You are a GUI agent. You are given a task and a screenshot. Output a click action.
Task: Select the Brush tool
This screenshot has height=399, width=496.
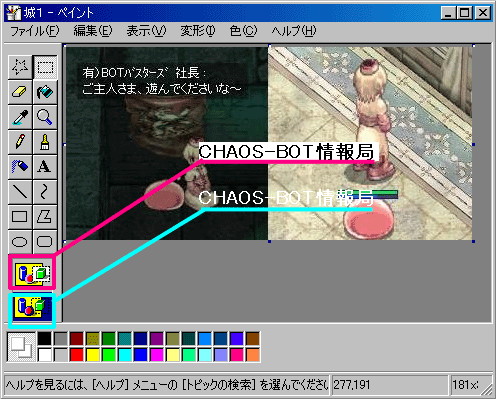pyautogui.click(x=45, y=142)
